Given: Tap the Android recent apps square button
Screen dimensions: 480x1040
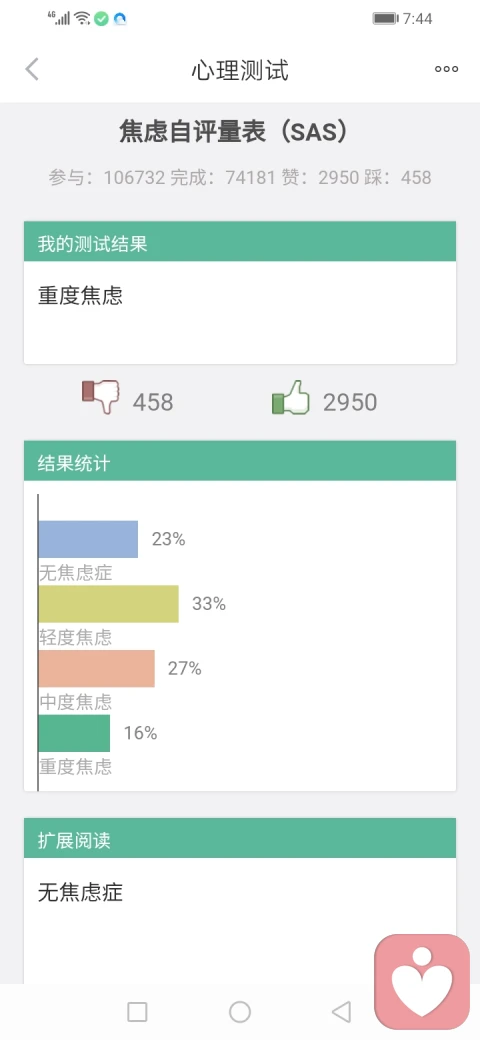Looking at the screenshot, I should click(x=137, y=1012).
